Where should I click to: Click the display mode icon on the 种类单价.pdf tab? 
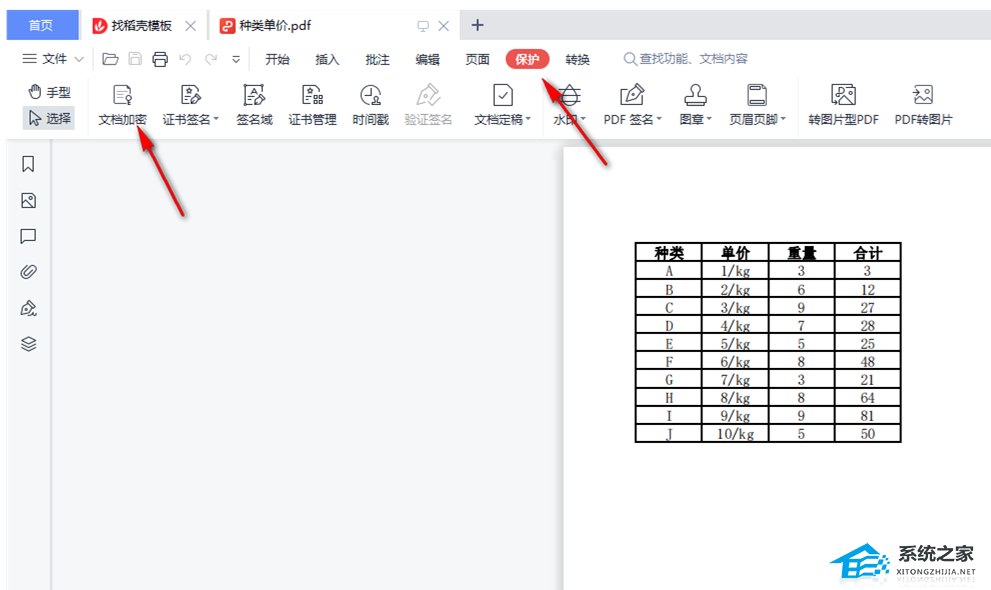coord(423,26)
